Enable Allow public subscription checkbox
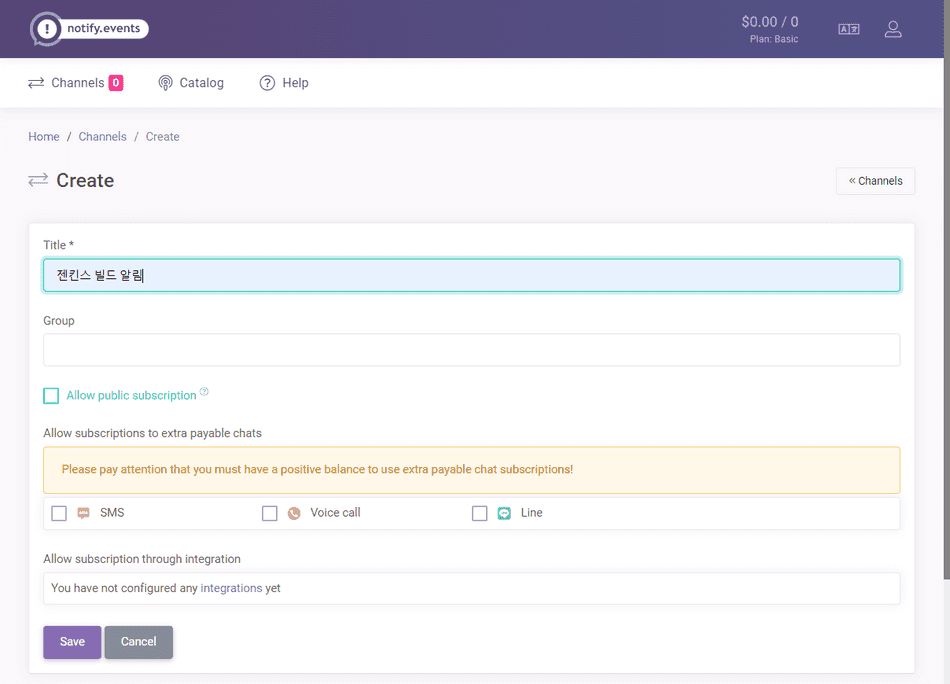Viewport: 950px width, 684px height. [x=51, y=396]
